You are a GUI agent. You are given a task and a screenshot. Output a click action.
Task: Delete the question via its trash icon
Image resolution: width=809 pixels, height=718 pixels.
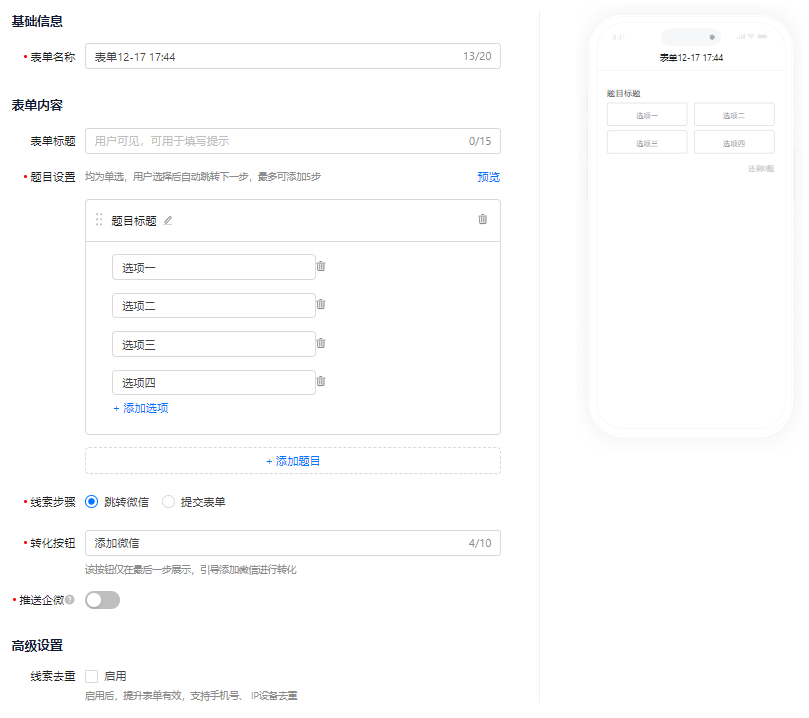pyautogui.click(x=486, y=220)
